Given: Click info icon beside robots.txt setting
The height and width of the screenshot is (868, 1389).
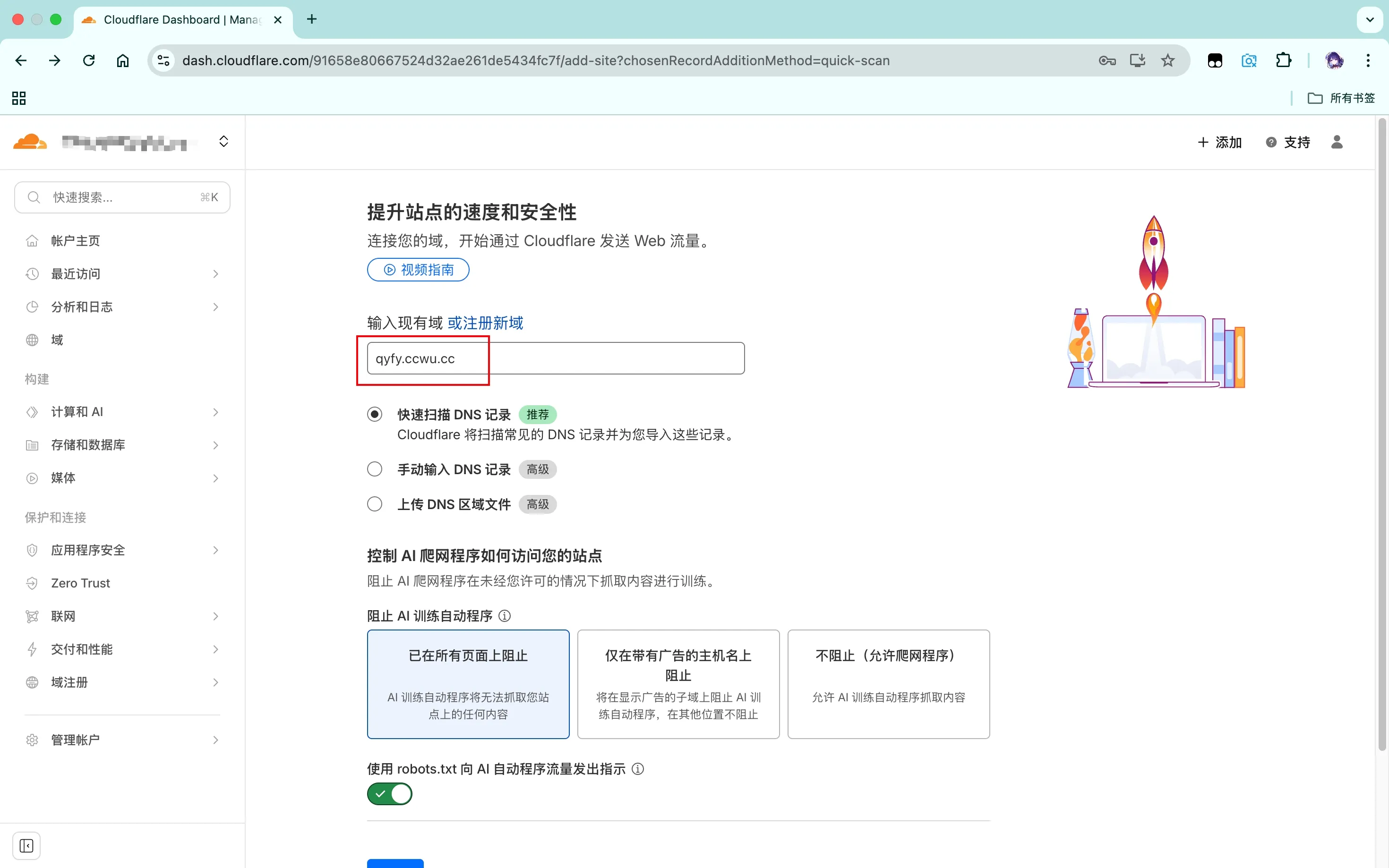Looking at the screenshot, I should (637, 769).
